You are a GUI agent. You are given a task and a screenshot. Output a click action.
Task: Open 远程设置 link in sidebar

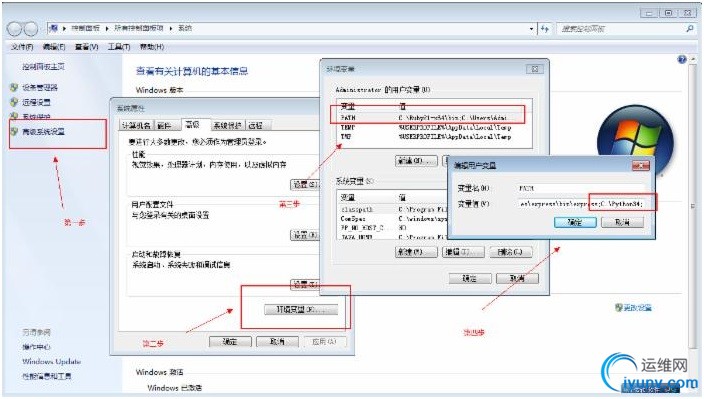[x=36, y=102]
